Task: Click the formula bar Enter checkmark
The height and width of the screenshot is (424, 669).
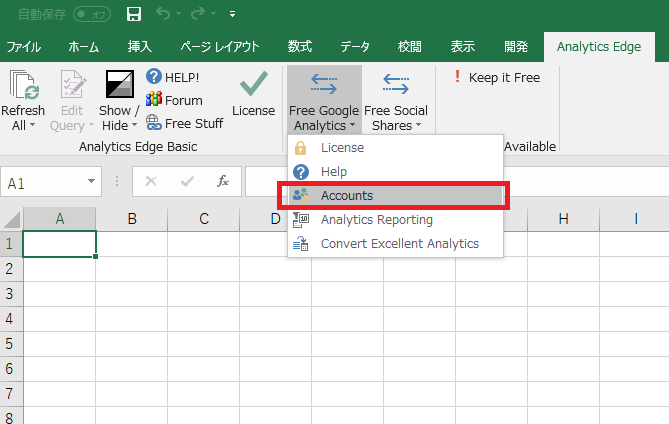Action: [x=187, y=181]
